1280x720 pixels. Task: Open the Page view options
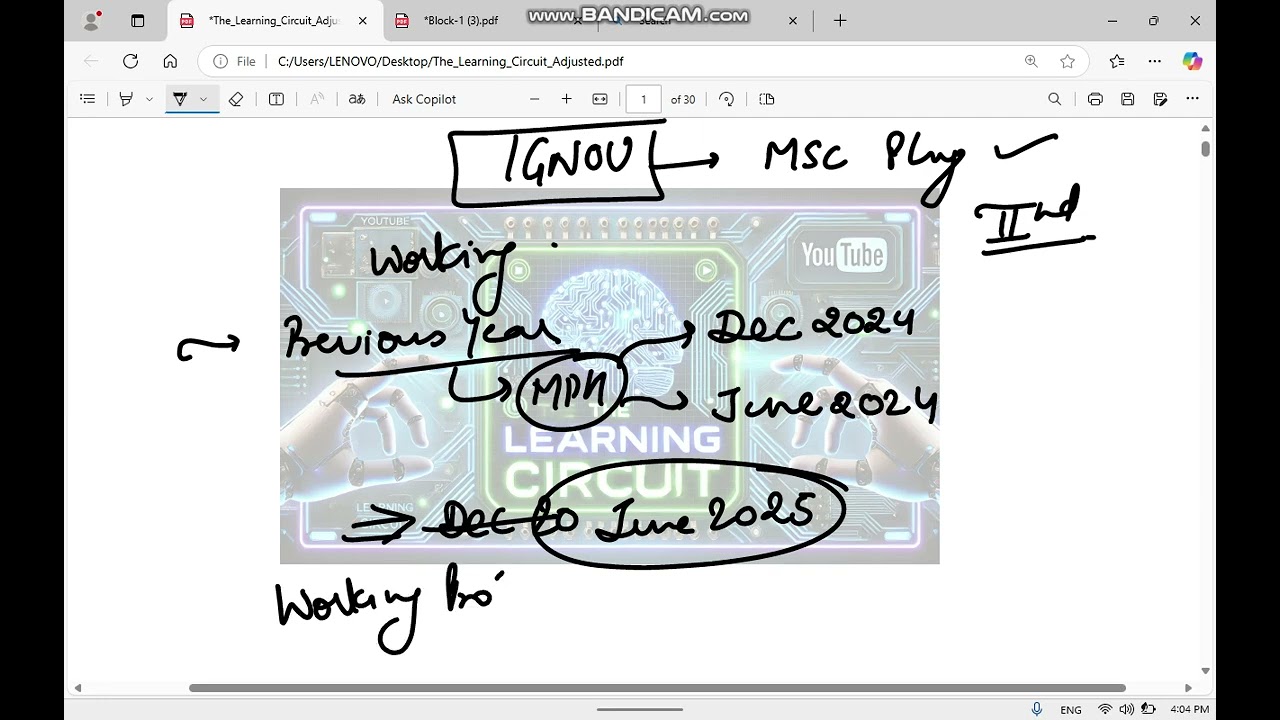767,99
